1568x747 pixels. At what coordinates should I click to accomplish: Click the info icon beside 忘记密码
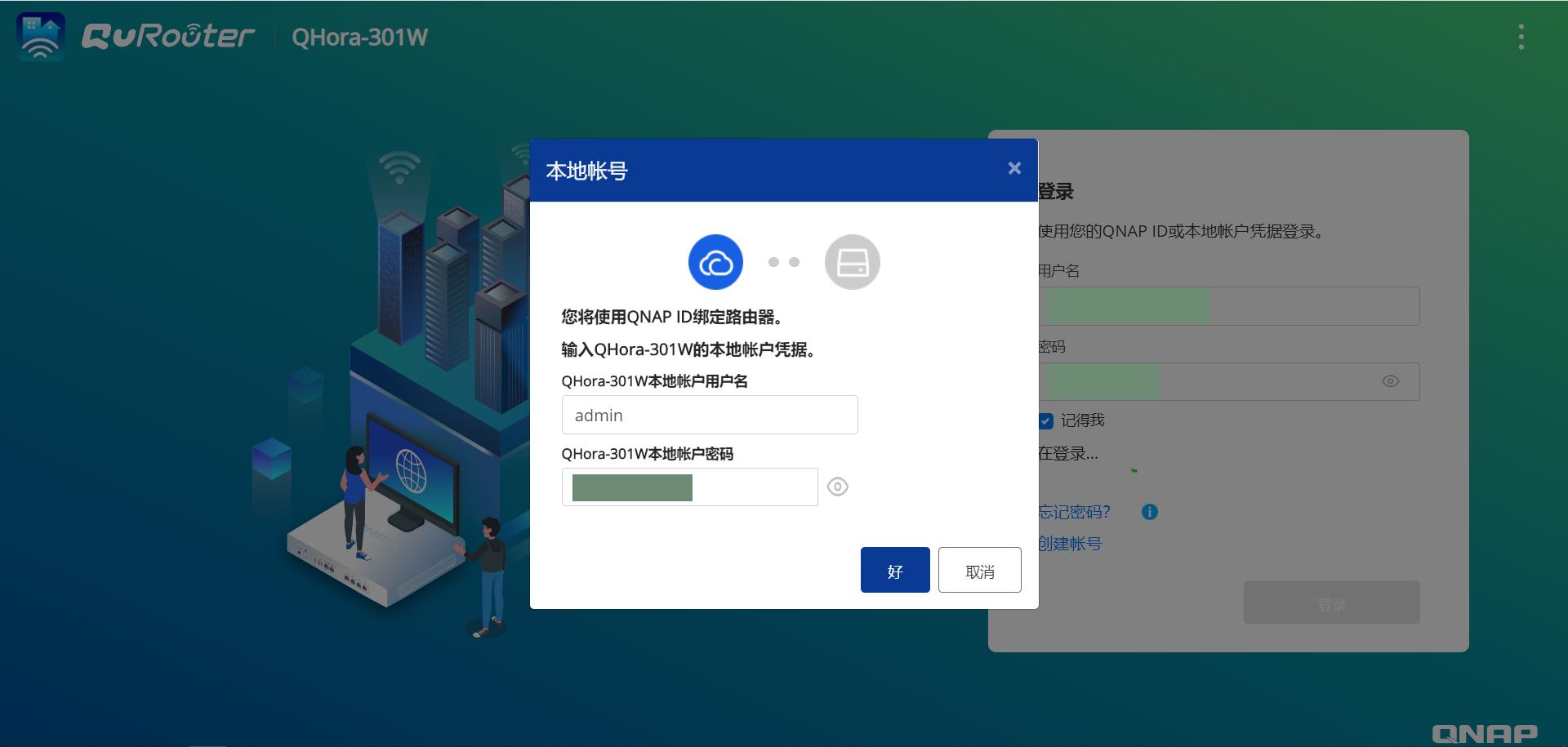pos(1149,512)
